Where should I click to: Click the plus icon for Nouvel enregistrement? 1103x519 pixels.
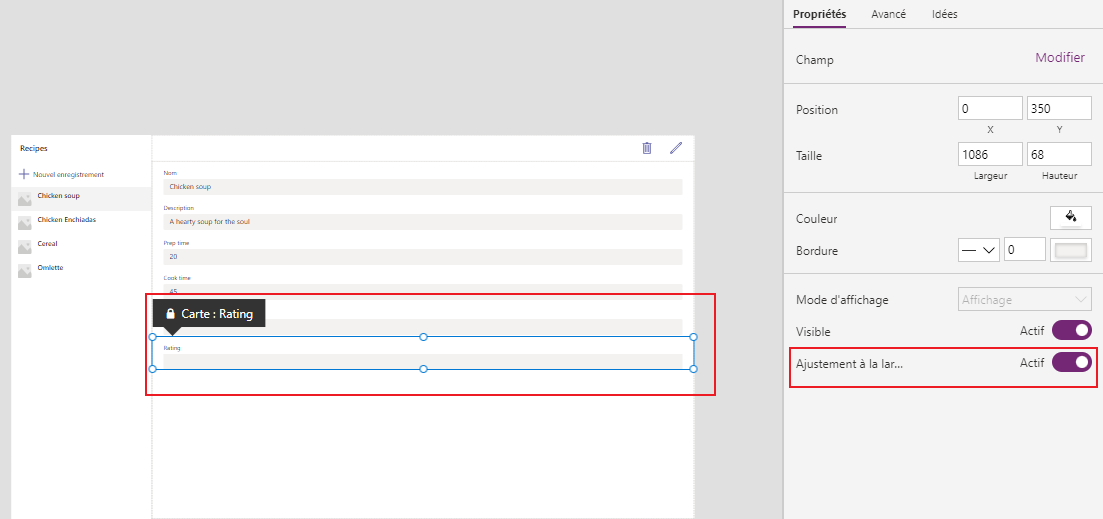click(24, 174)
